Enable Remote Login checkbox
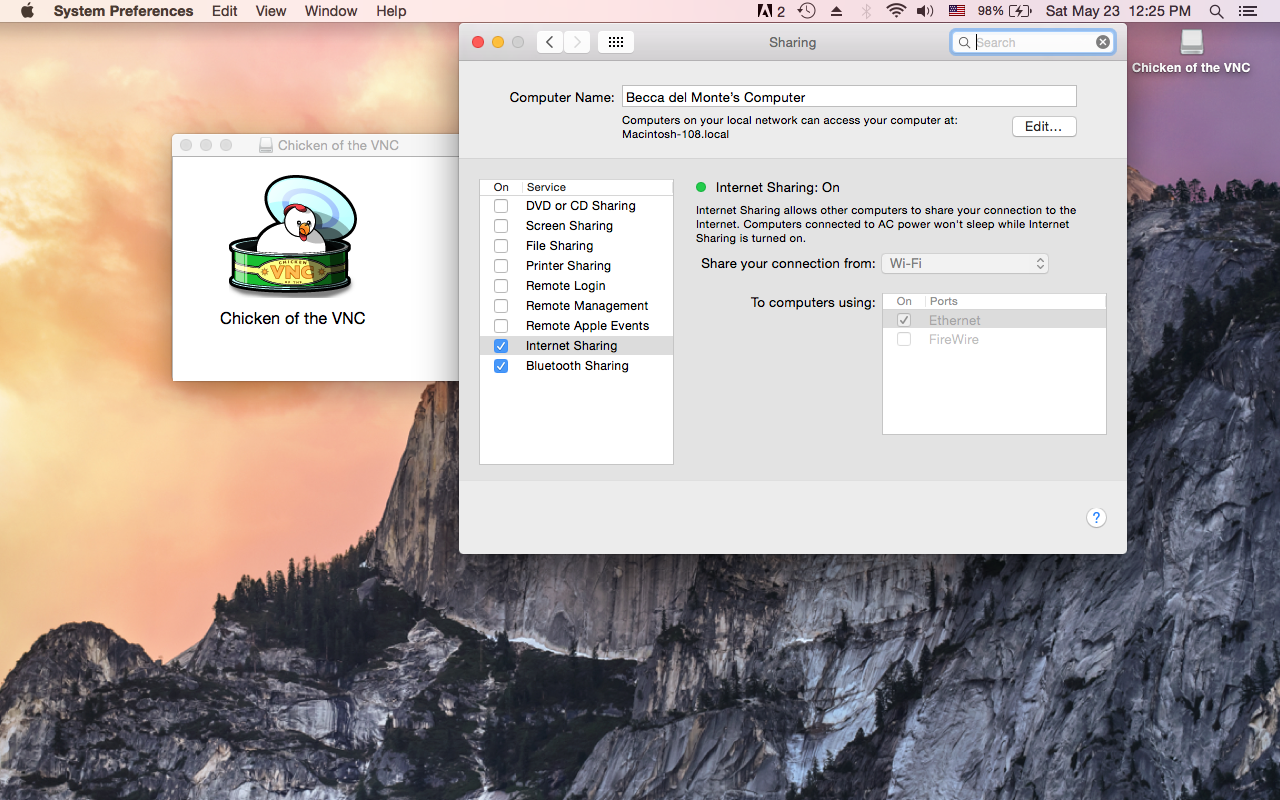Image resolution: width=1280 pixels, height=800 pixels. pos(501,286)
